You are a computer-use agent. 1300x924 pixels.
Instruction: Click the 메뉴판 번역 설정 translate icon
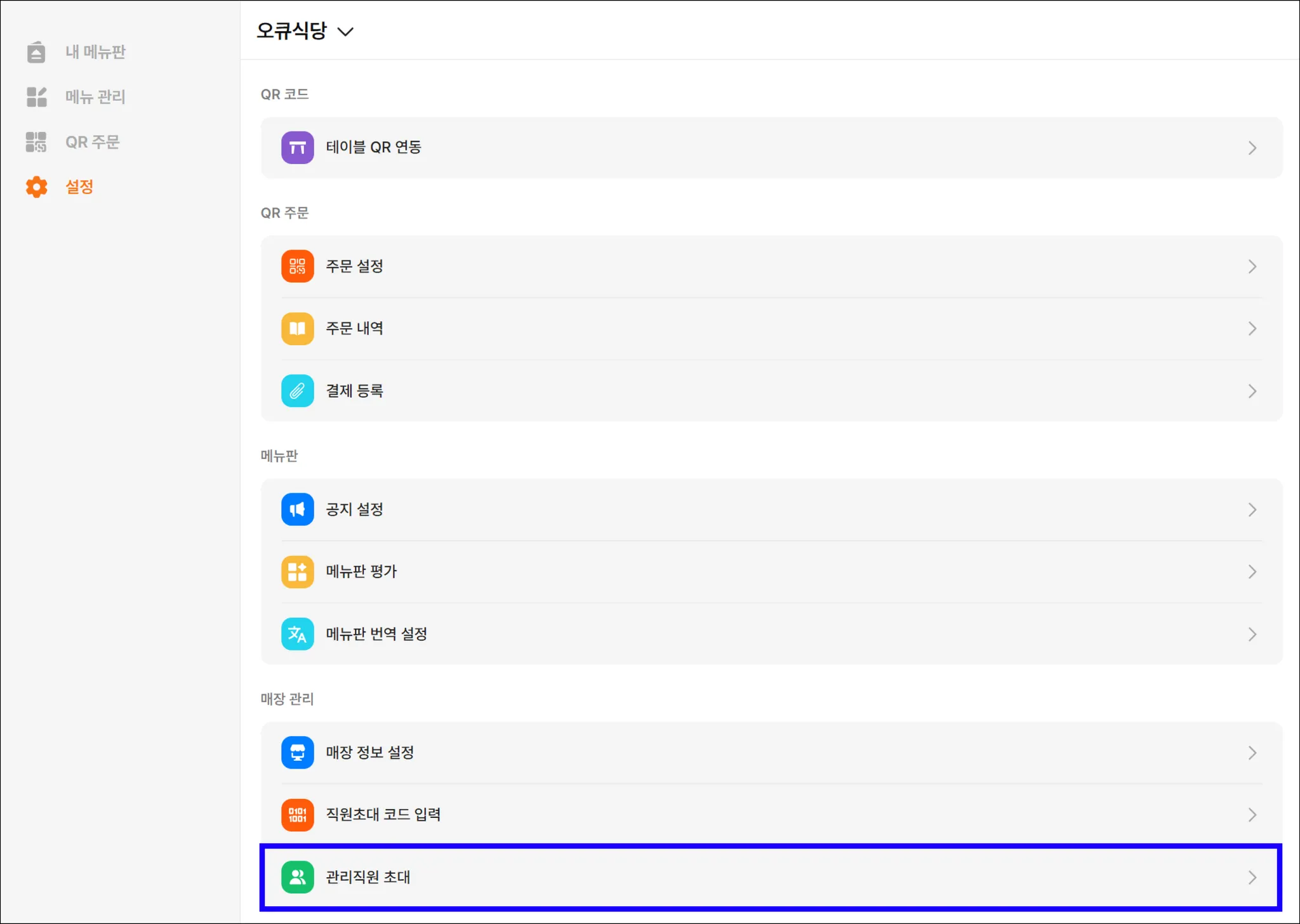(297, 634)
